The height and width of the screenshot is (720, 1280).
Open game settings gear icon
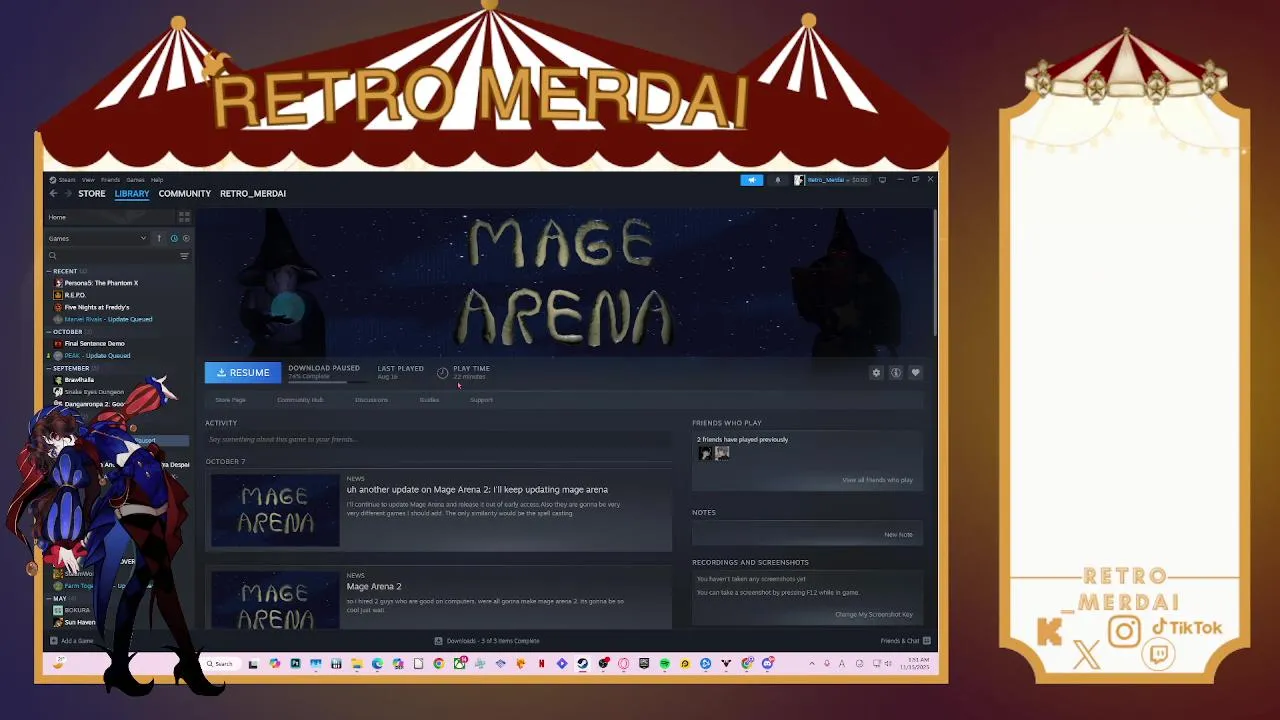(x=876, y=373)
